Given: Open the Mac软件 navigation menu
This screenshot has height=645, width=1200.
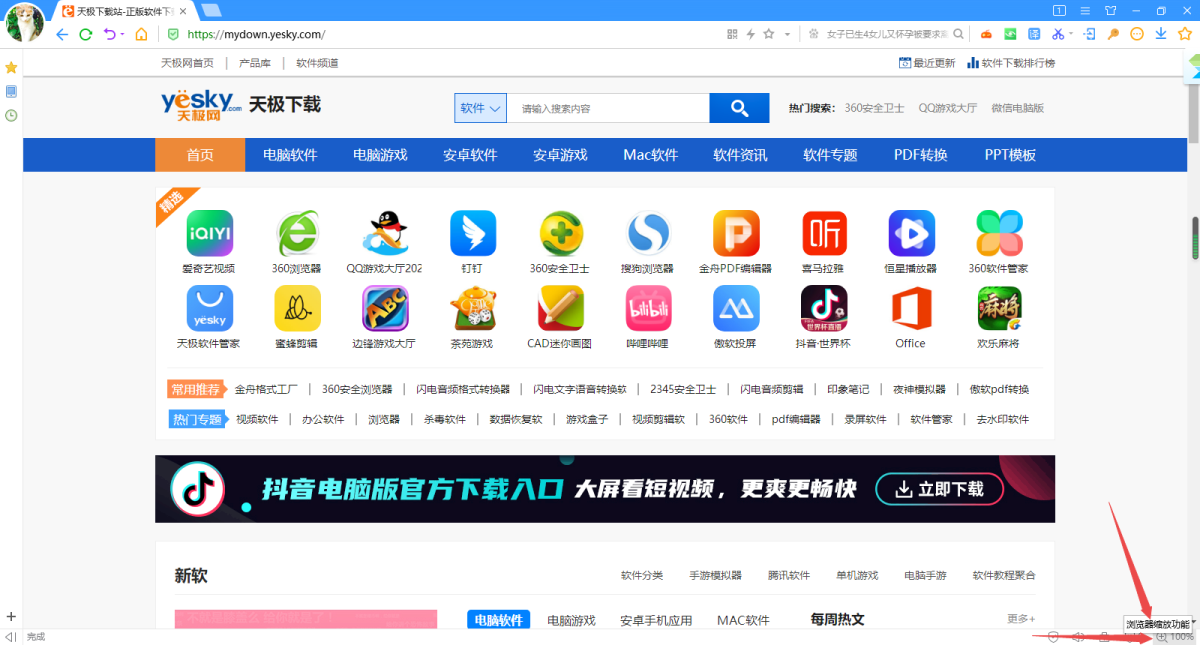Looking at the screenshot, I should (650, 155).
